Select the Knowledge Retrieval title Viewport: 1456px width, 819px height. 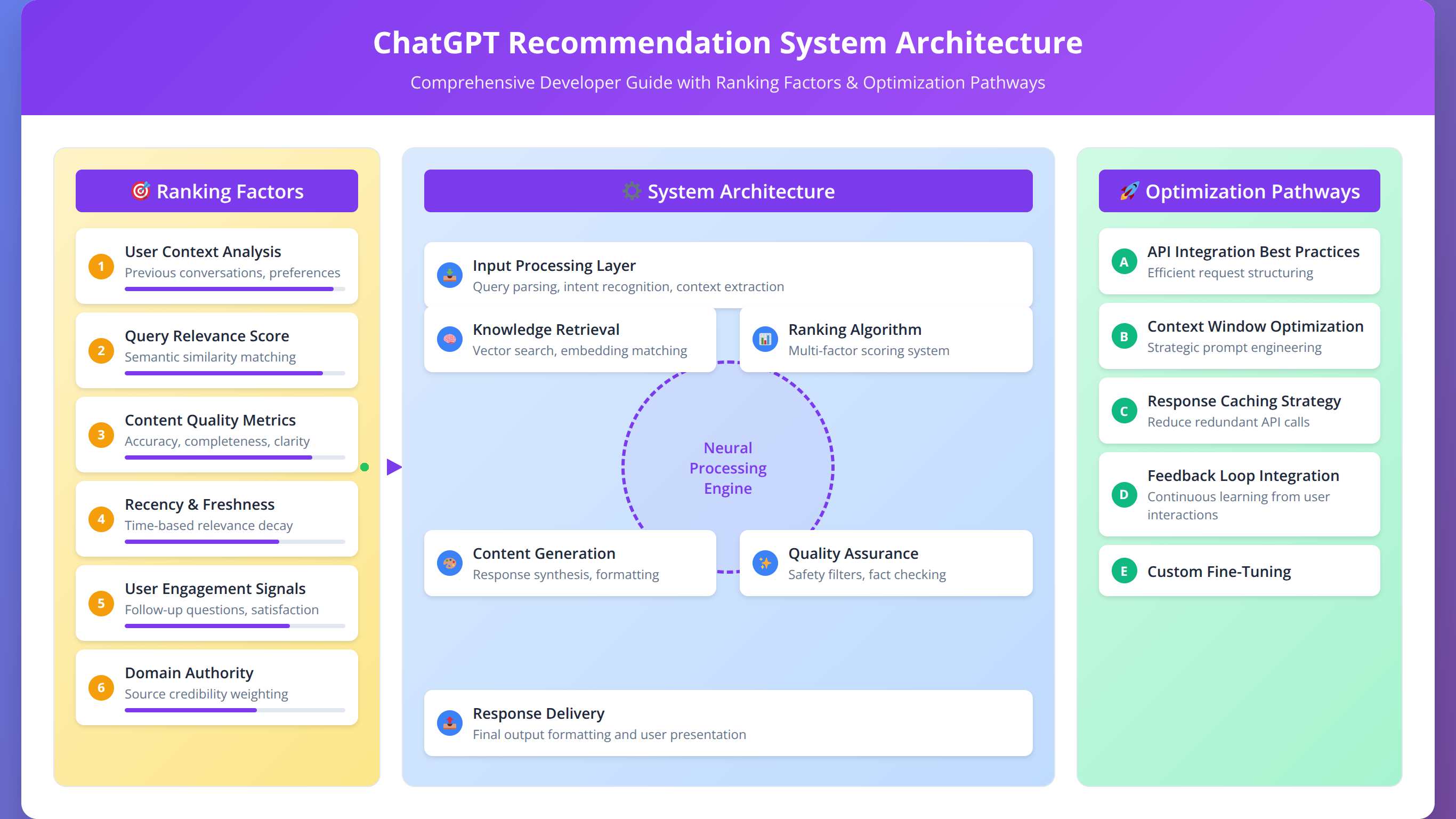(547, 330)
